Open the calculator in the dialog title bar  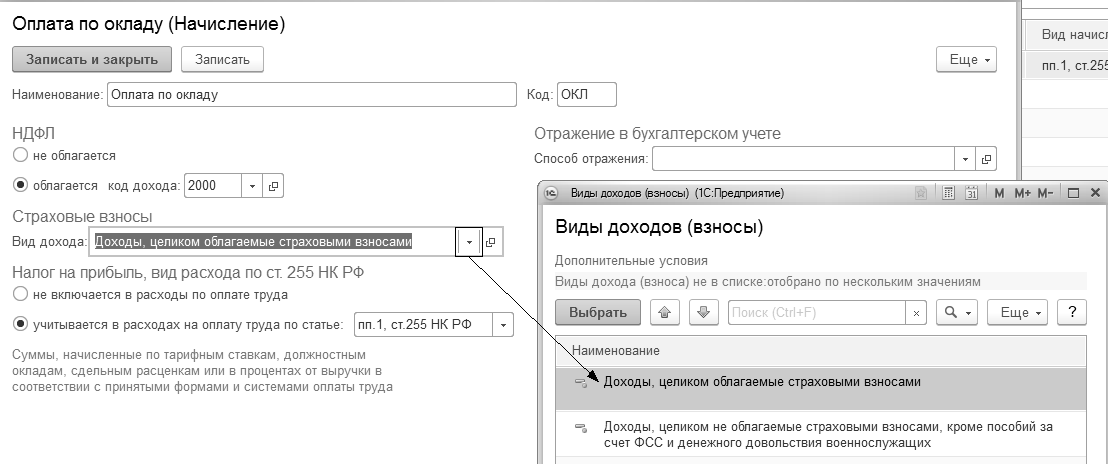point(948,193)
